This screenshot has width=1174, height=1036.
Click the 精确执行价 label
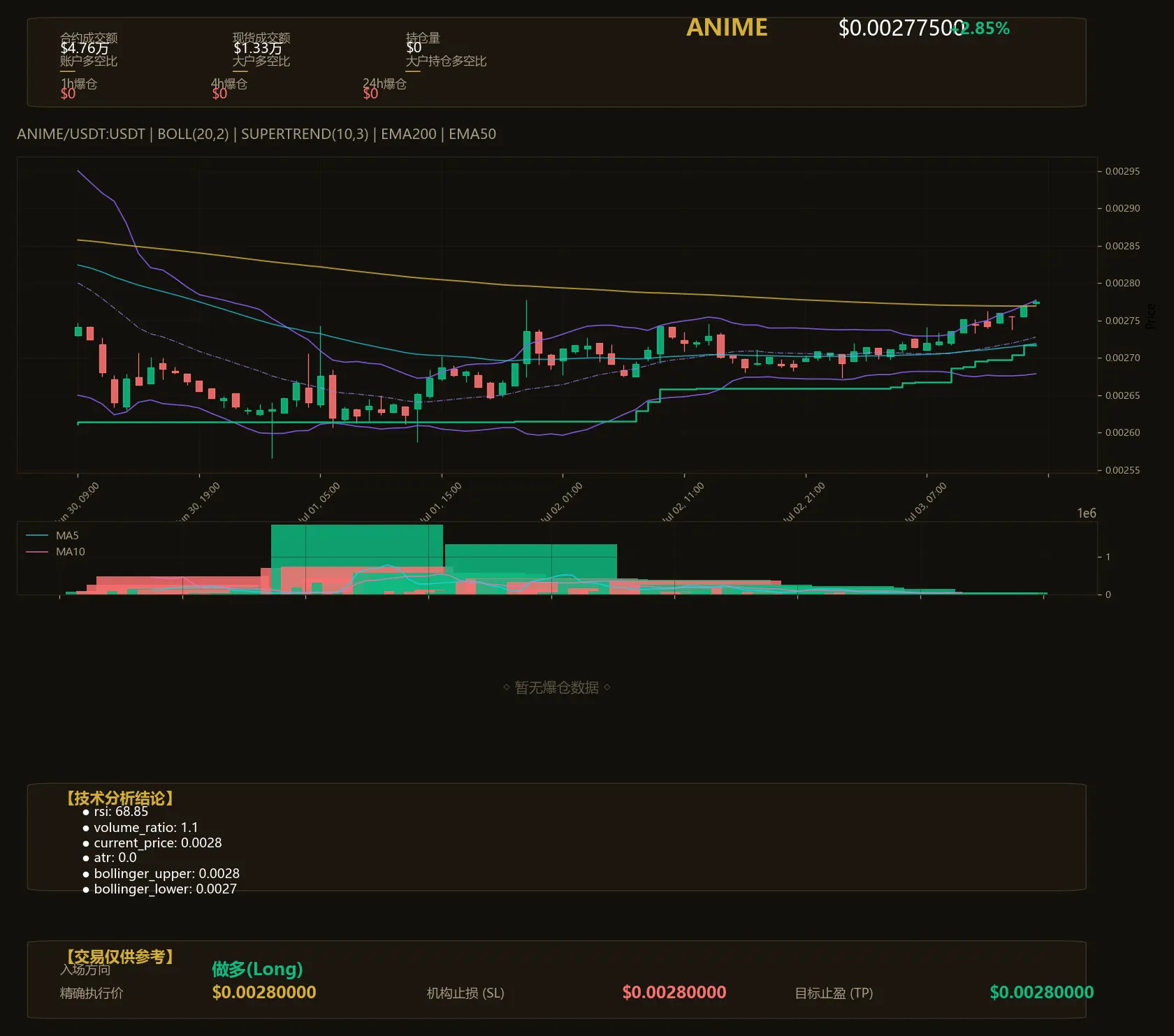click(92, 993)
